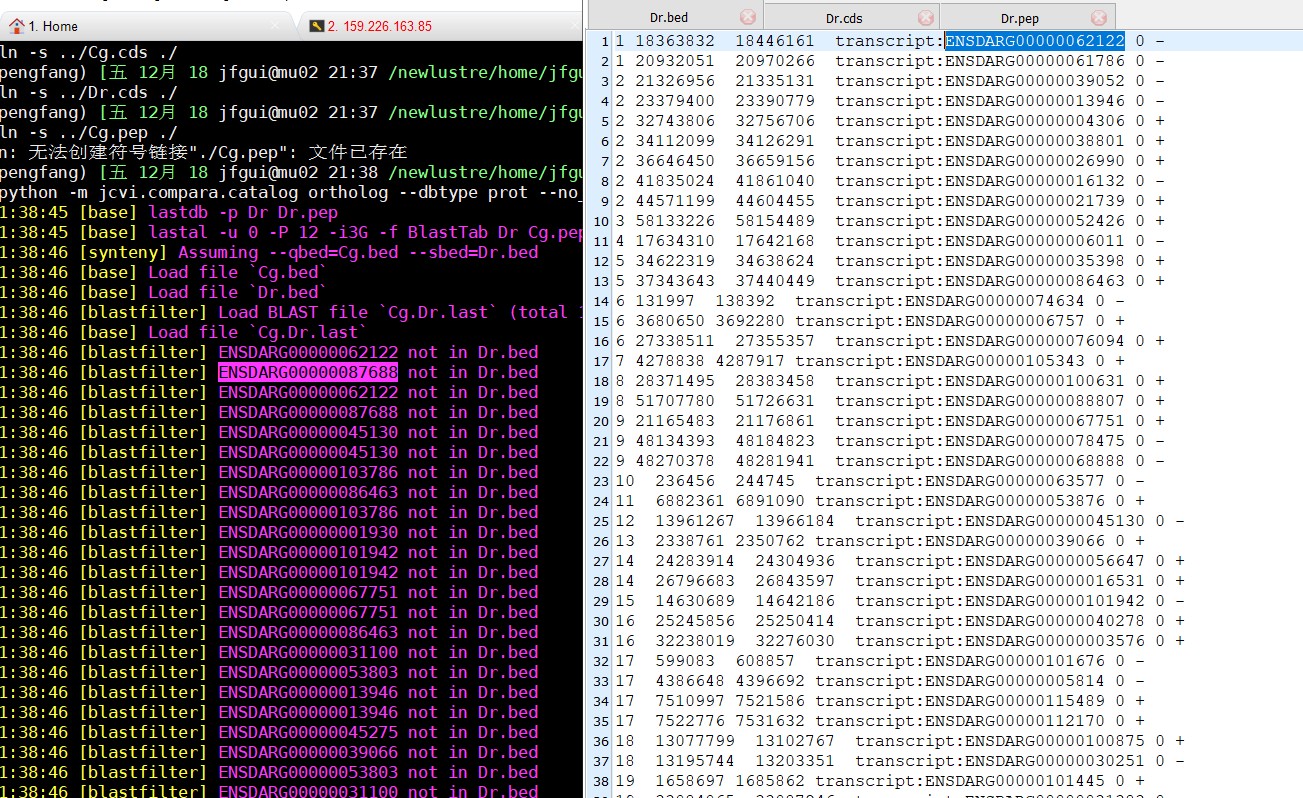Click the 'Load file `Dr.bed`' terminal line
This screenshot has width=1303, height=798.
(x=238, y=292)
